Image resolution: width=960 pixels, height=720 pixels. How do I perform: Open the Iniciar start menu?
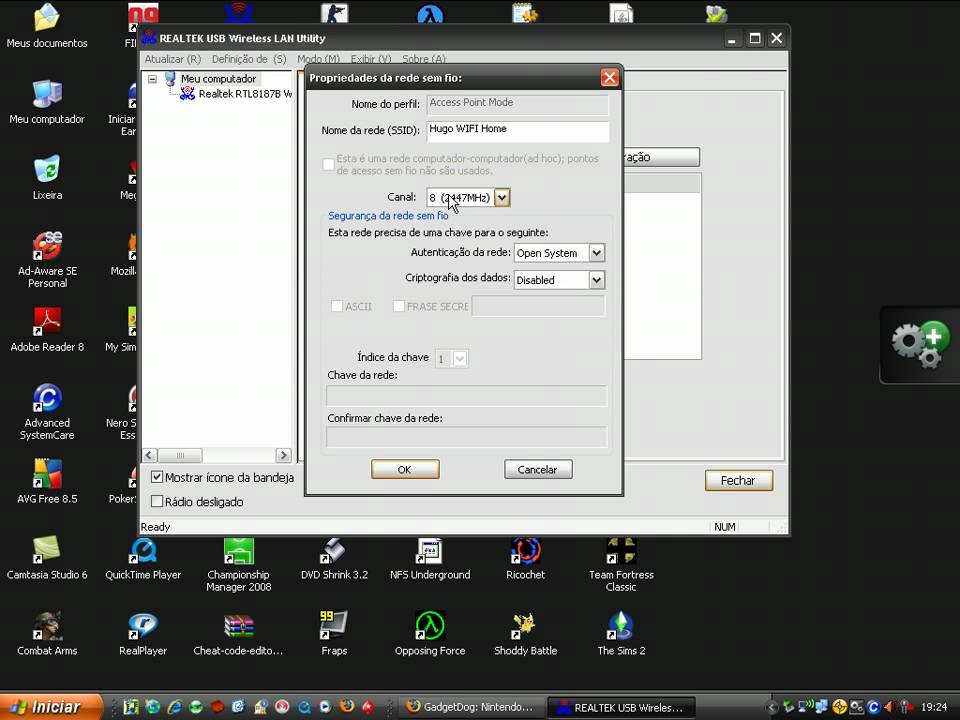click(50, 707)
